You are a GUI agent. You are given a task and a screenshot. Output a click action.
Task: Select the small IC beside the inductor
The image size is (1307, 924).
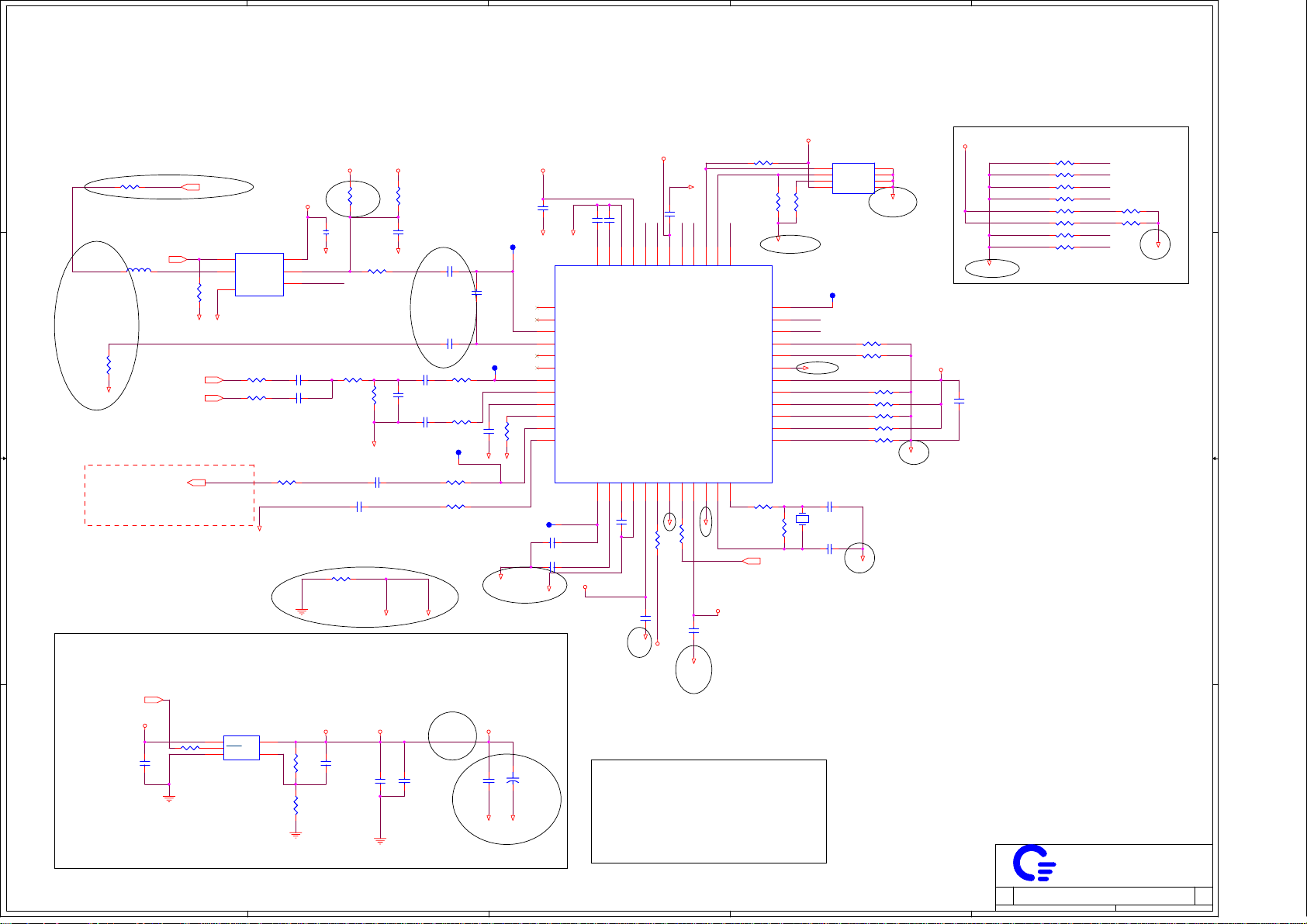(x=259, y=275)
